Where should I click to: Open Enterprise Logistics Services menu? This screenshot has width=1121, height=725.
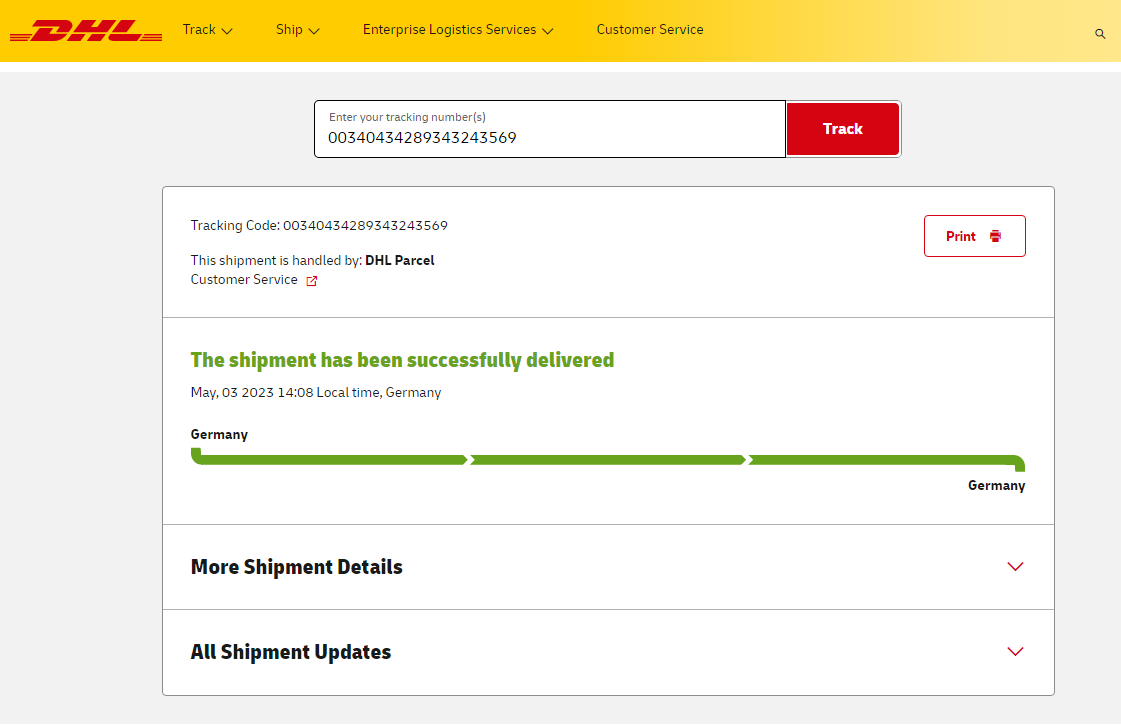tap(457, 30)
